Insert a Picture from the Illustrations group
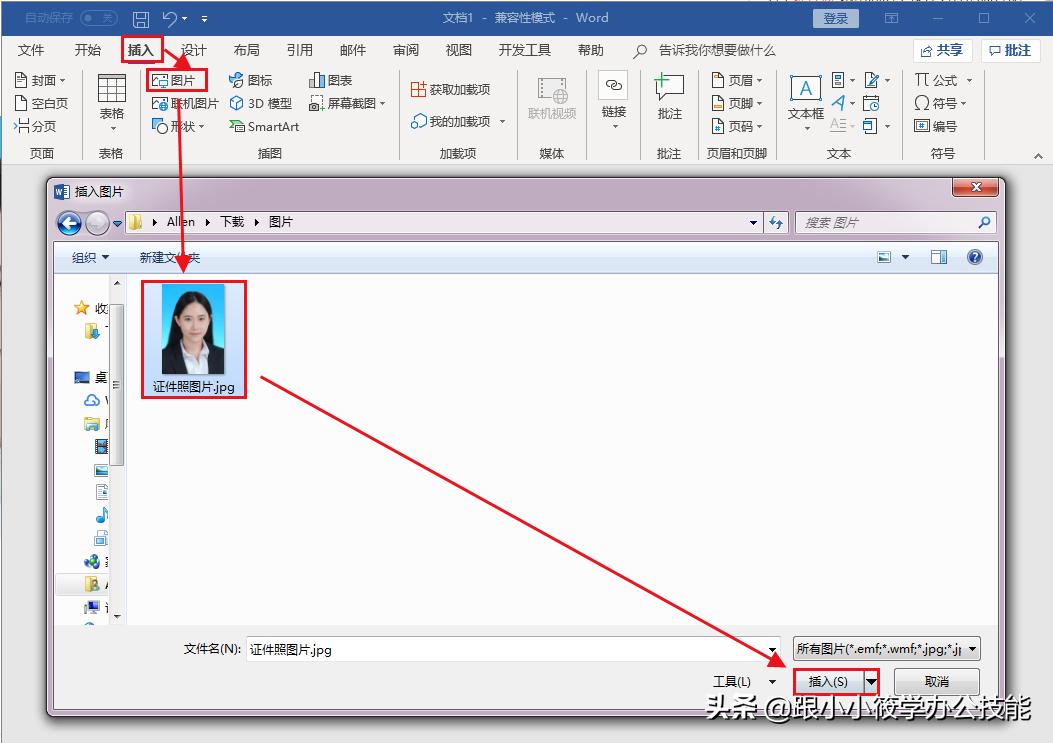This screenshot has width=1053, height=743. tap(177, 79)
